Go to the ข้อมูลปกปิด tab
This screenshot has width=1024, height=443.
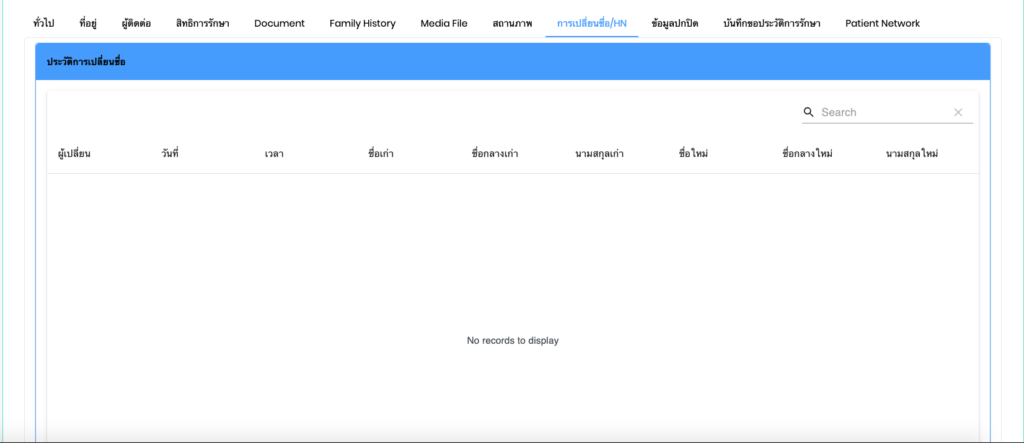click(x=674, y=23)
